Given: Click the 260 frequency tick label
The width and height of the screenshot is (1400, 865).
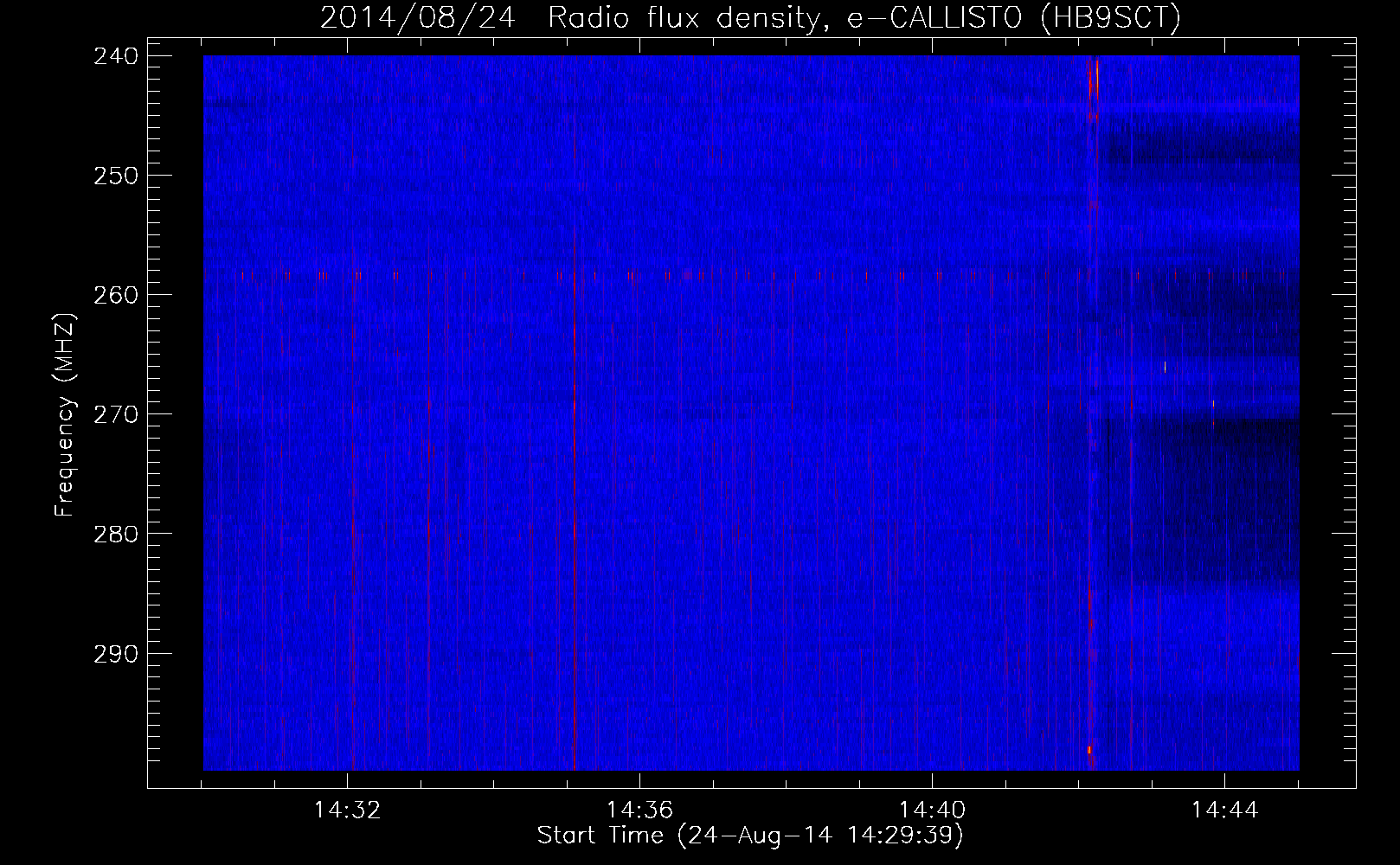Looking at the screenshot, I should pos(115,294).
